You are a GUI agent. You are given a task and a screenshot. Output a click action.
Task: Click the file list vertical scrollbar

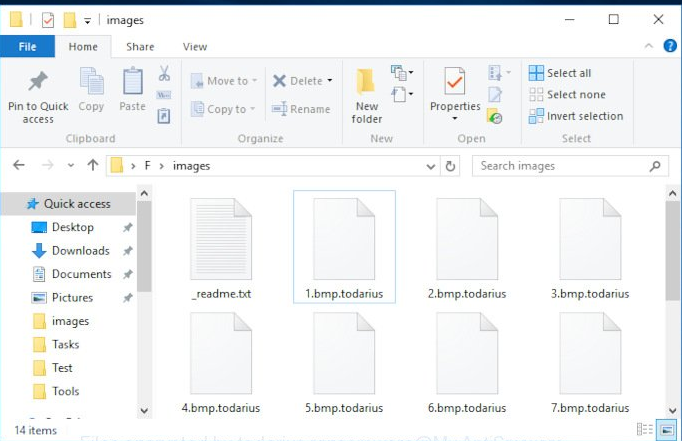(x=673, y=250)
